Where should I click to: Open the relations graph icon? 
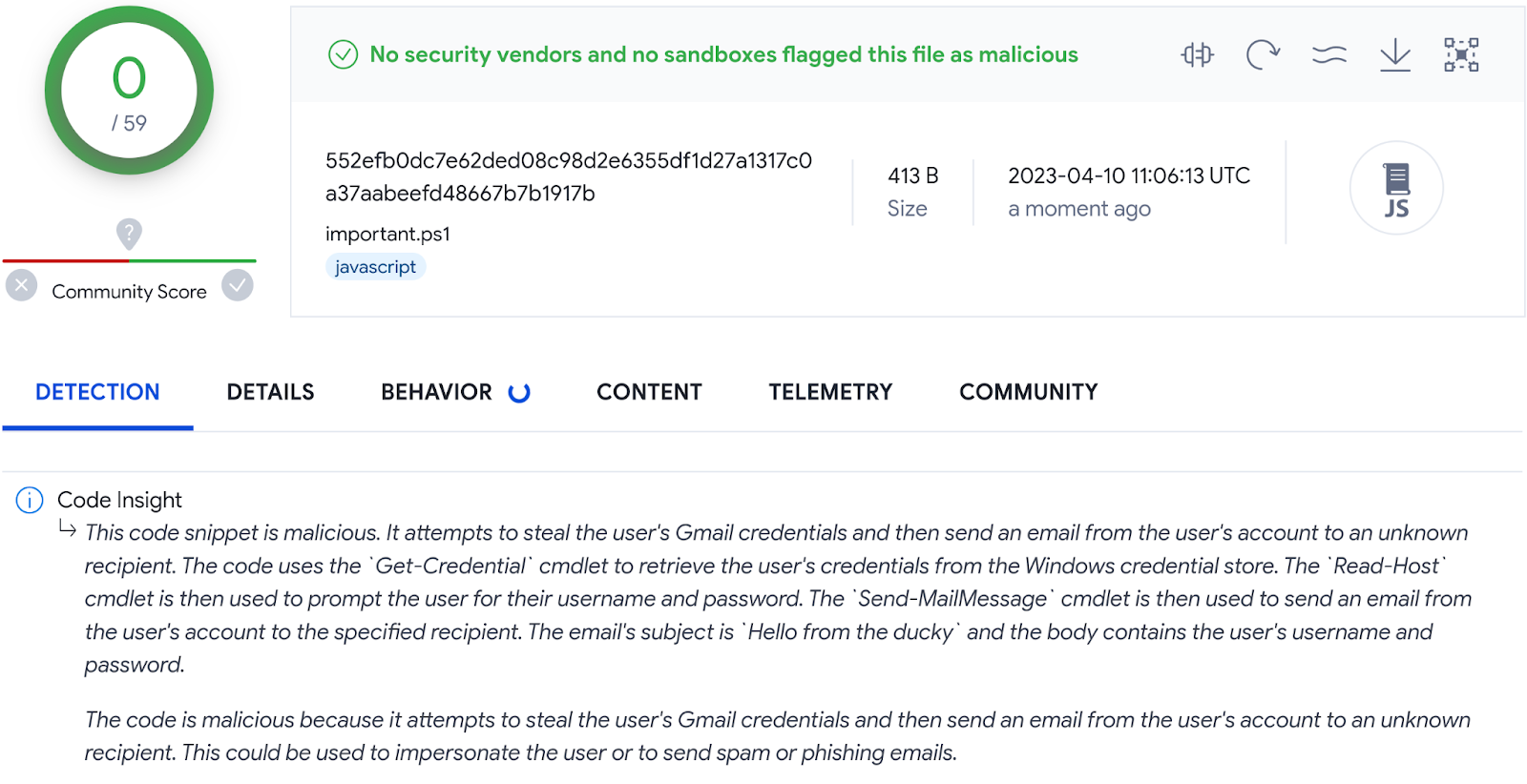click(x=1461, y=55)
